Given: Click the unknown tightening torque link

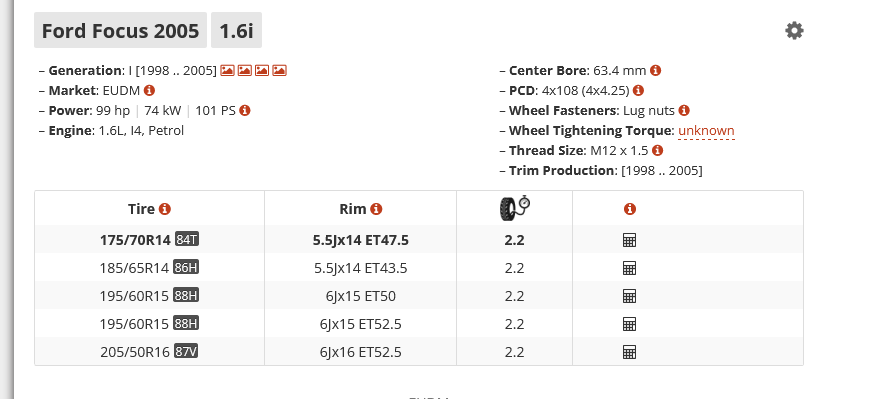Looking at the screenshot, I should click(x=706, y=131).
